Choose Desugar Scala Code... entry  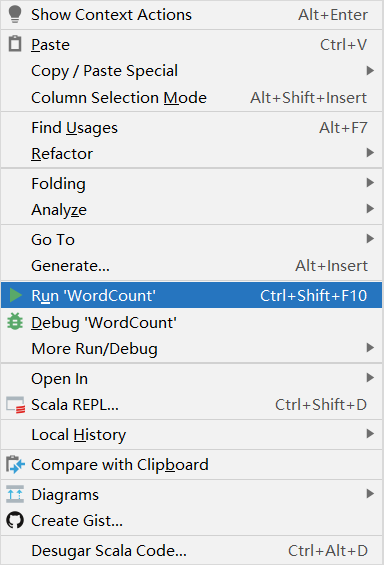click(x=192, y=551)
